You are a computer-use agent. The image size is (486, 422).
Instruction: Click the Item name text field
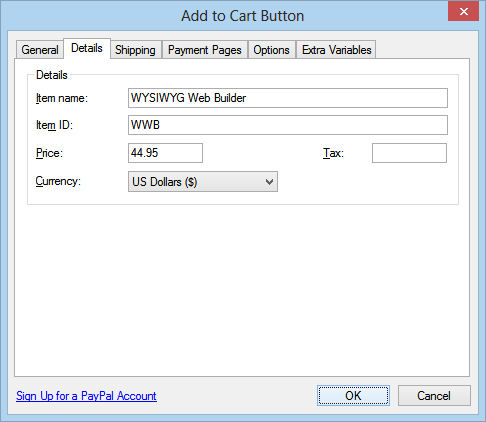288,98
